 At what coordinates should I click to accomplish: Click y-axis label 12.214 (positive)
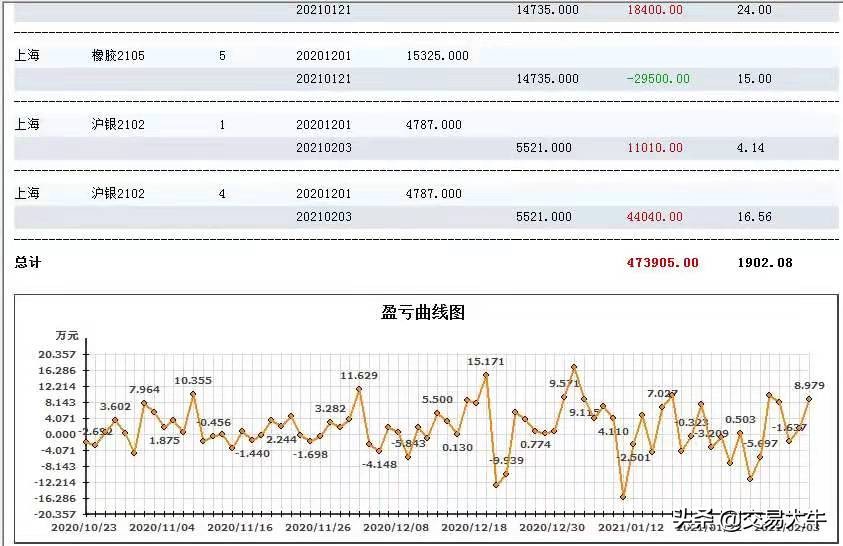57,387
